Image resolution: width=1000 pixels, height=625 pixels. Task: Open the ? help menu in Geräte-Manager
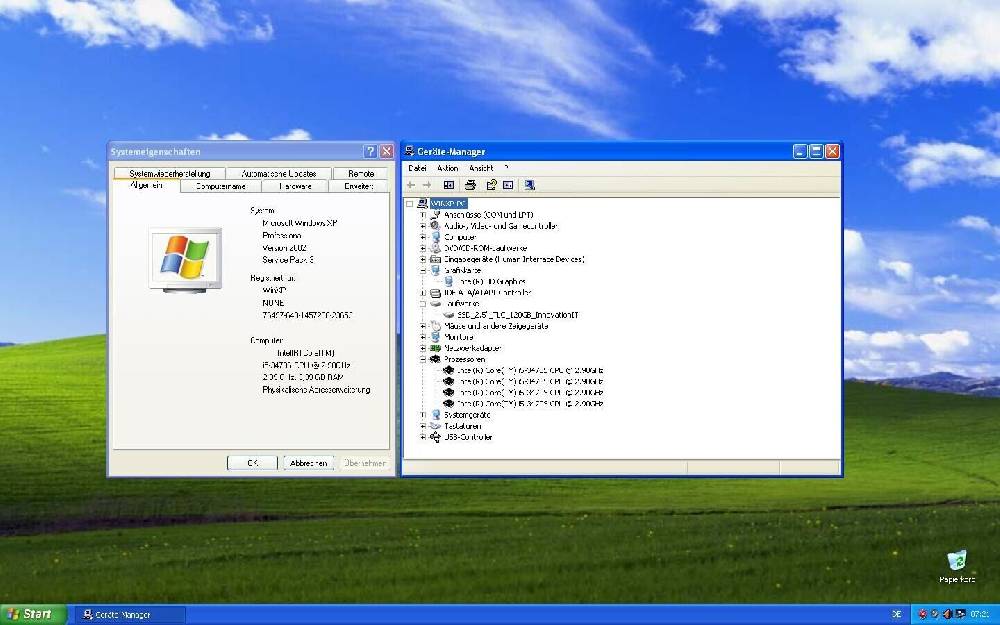506,168
